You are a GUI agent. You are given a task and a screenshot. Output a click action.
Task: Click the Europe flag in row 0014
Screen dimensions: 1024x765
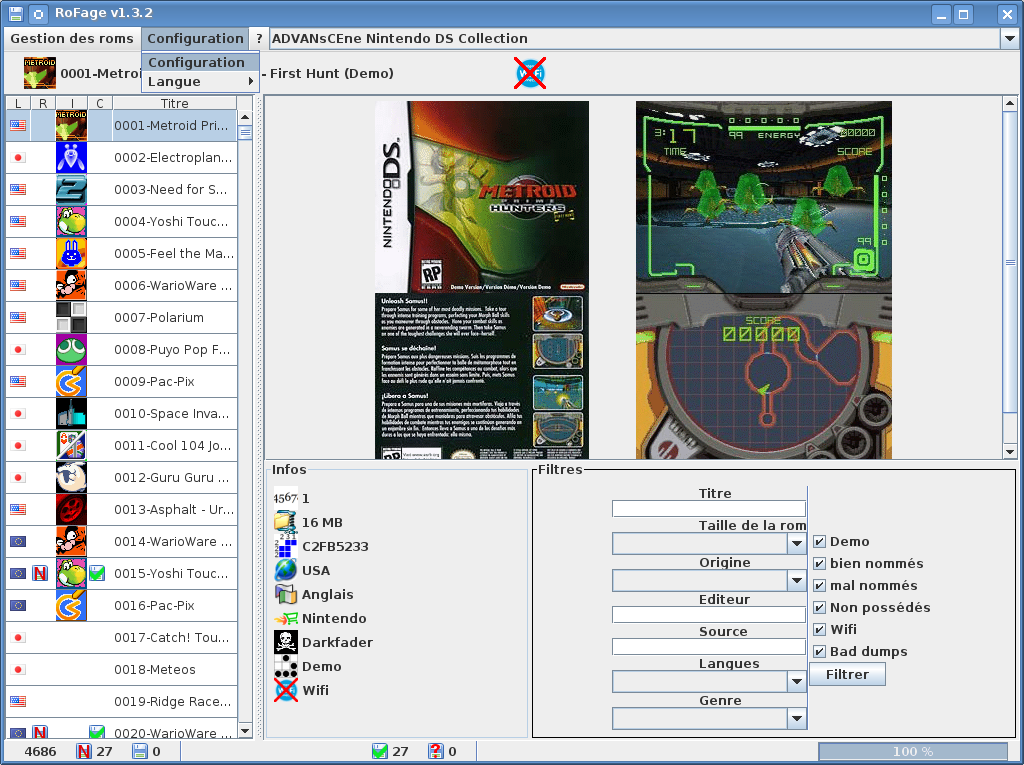[18, 542]
